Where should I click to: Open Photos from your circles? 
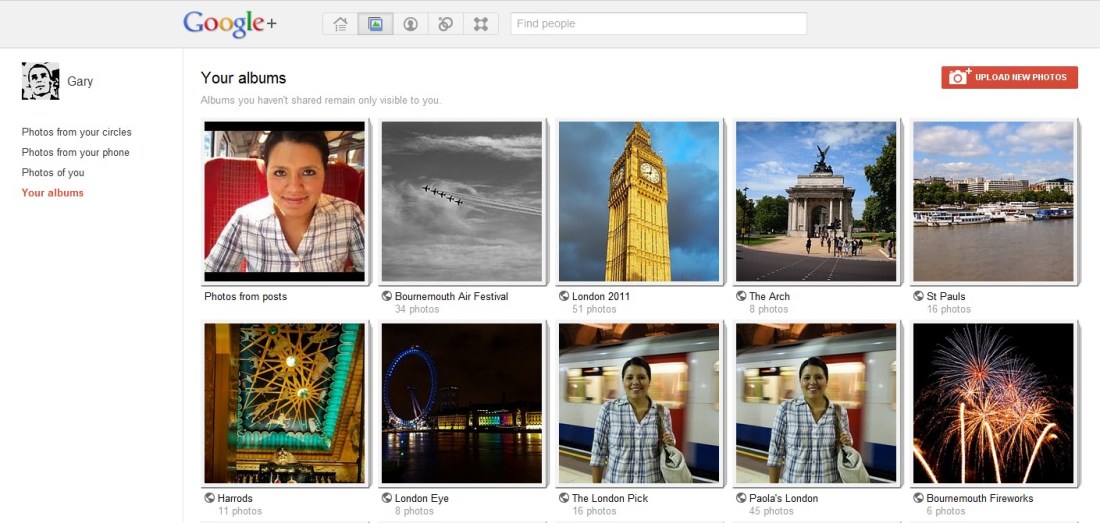click(x=77, y=132)
